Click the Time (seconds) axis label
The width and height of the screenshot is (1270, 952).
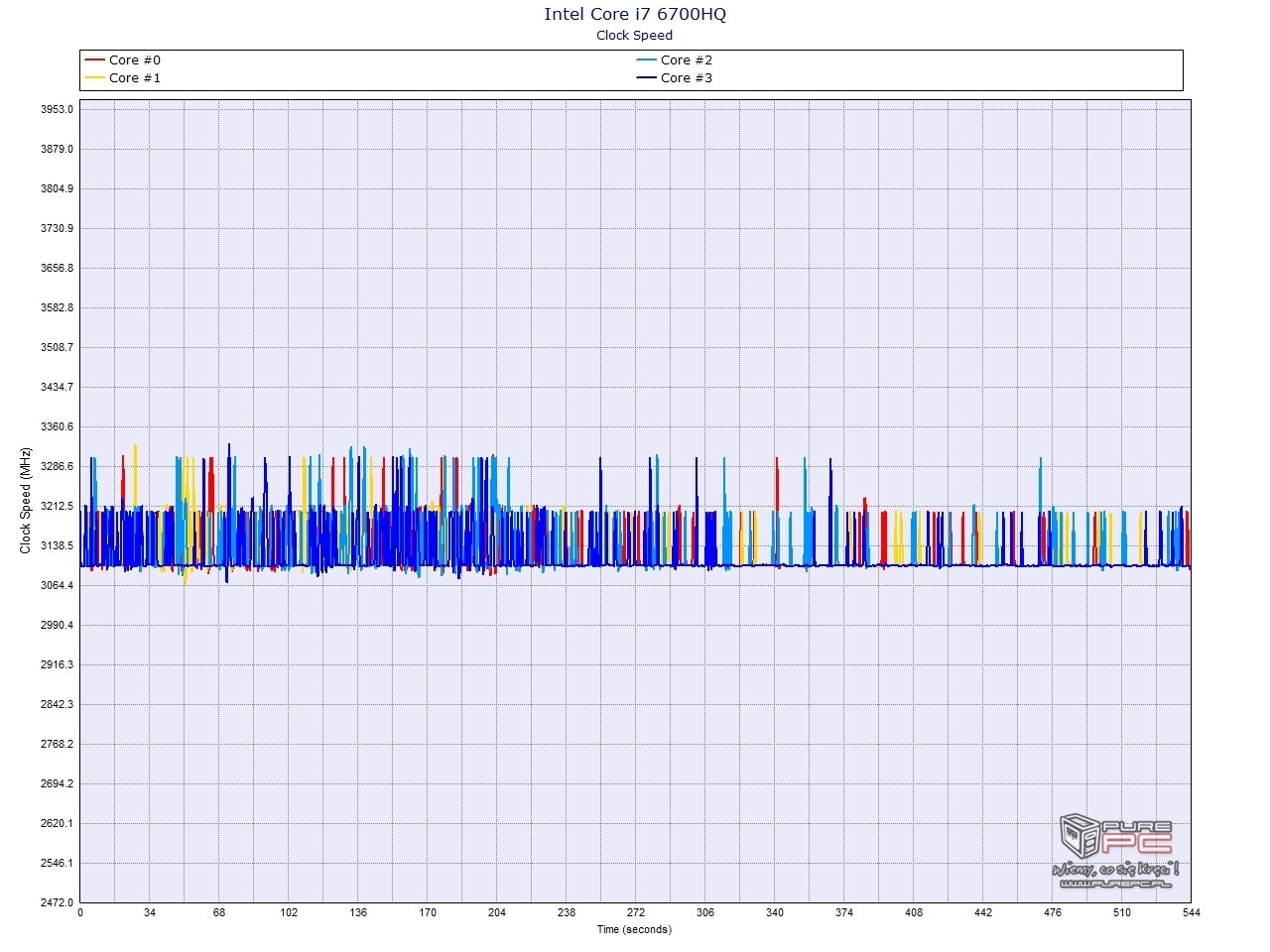[x=634, y=930]
